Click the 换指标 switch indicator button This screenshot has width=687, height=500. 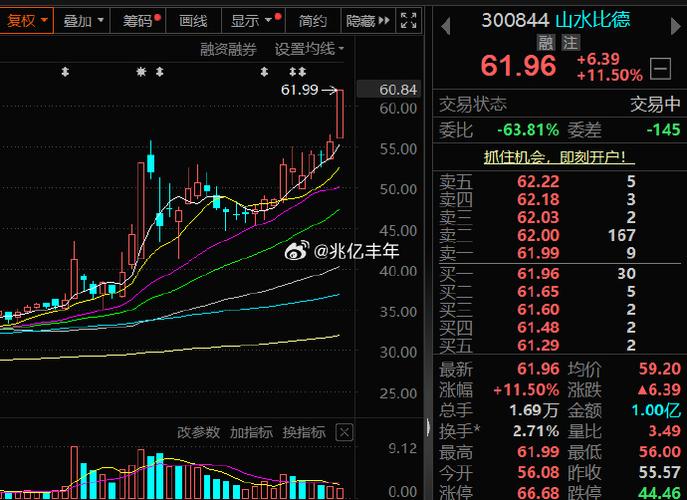303,432
